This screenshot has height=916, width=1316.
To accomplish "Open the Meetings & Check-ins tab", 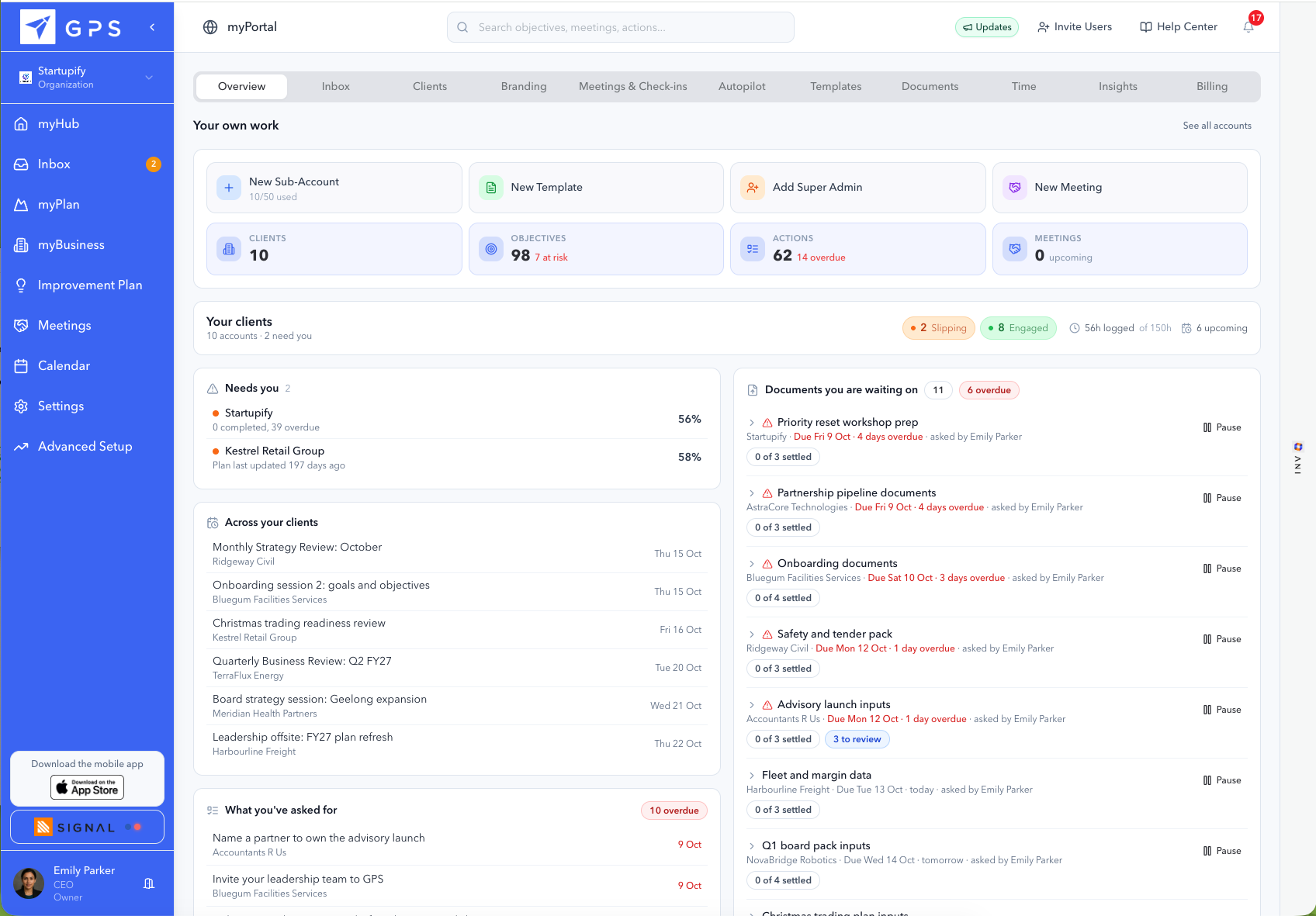I will coord(633,87).
